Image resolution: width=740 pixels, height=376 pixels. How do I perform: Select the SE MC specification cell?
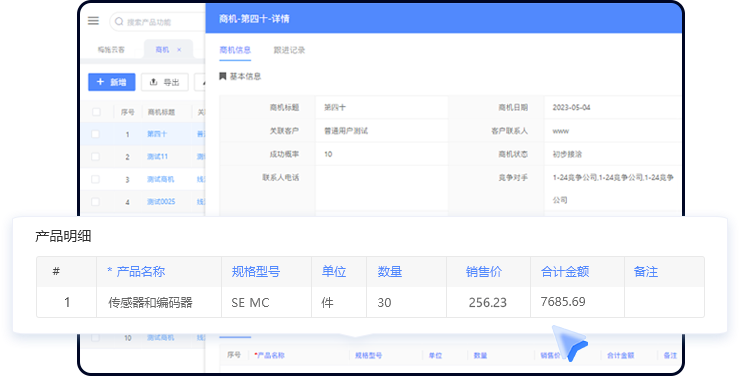click(250, 302)
